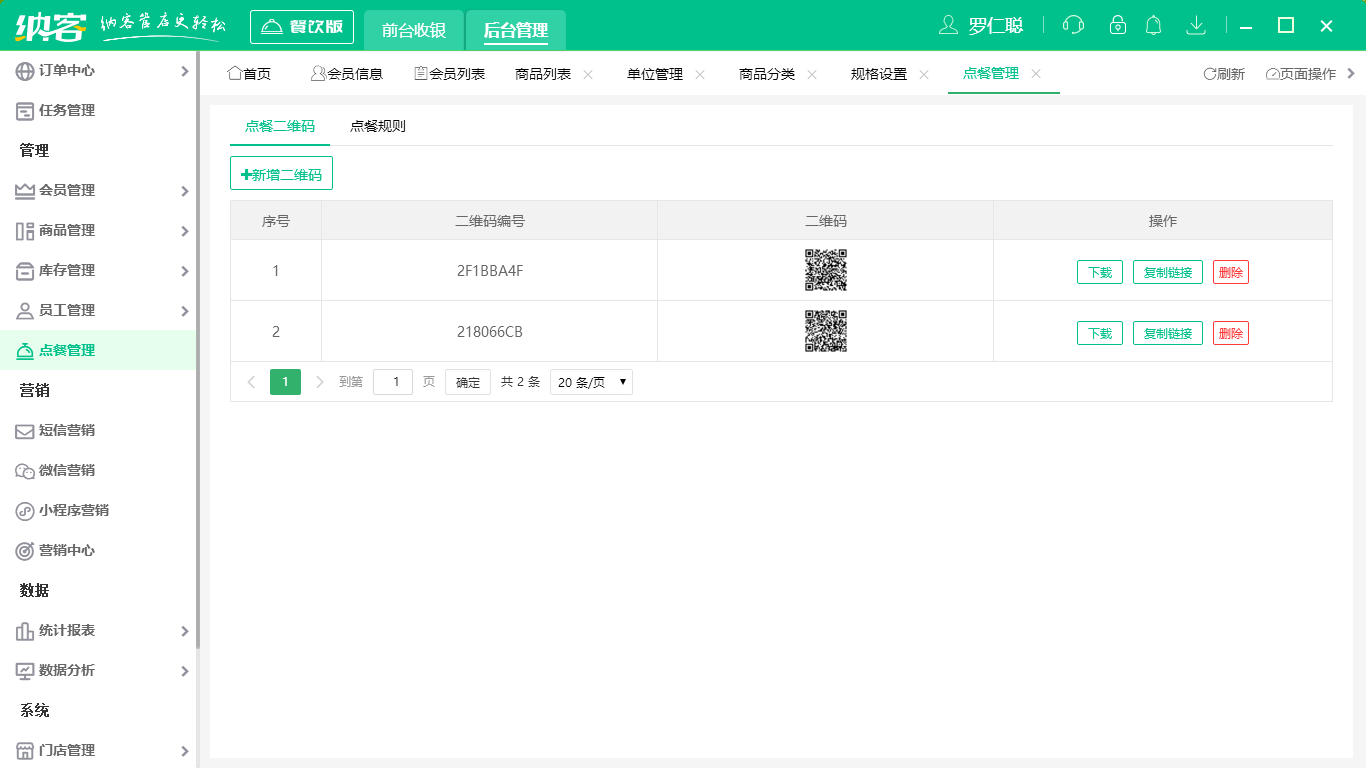Switch to the 前台收银 tab

414,30
